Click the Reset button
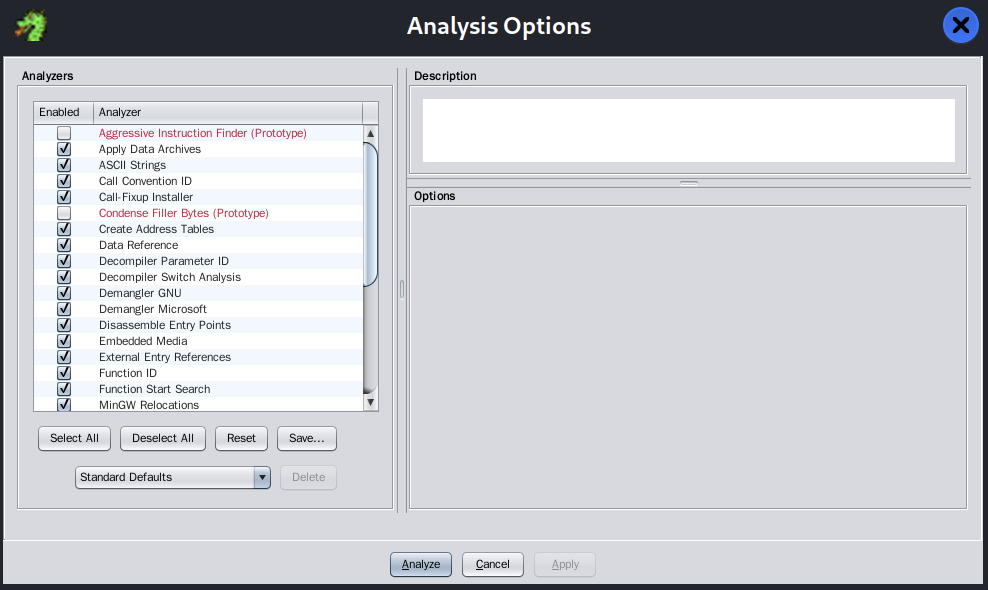The height and width of the screenshot is (590, 988). point(241,438)
